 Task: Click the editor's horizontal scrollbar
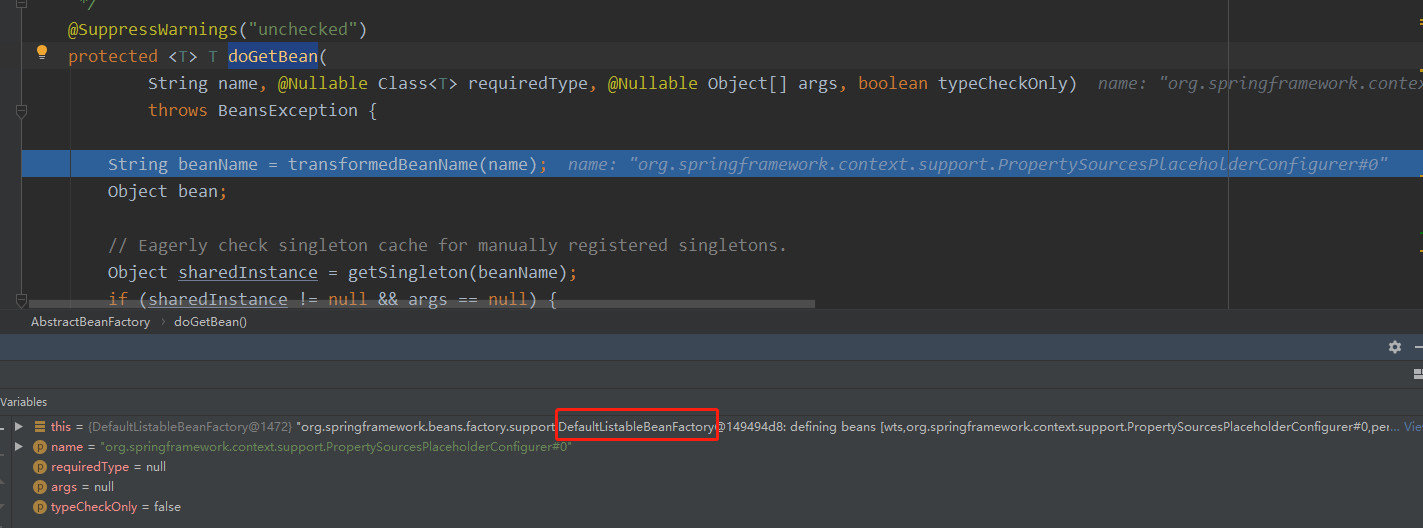422,303
